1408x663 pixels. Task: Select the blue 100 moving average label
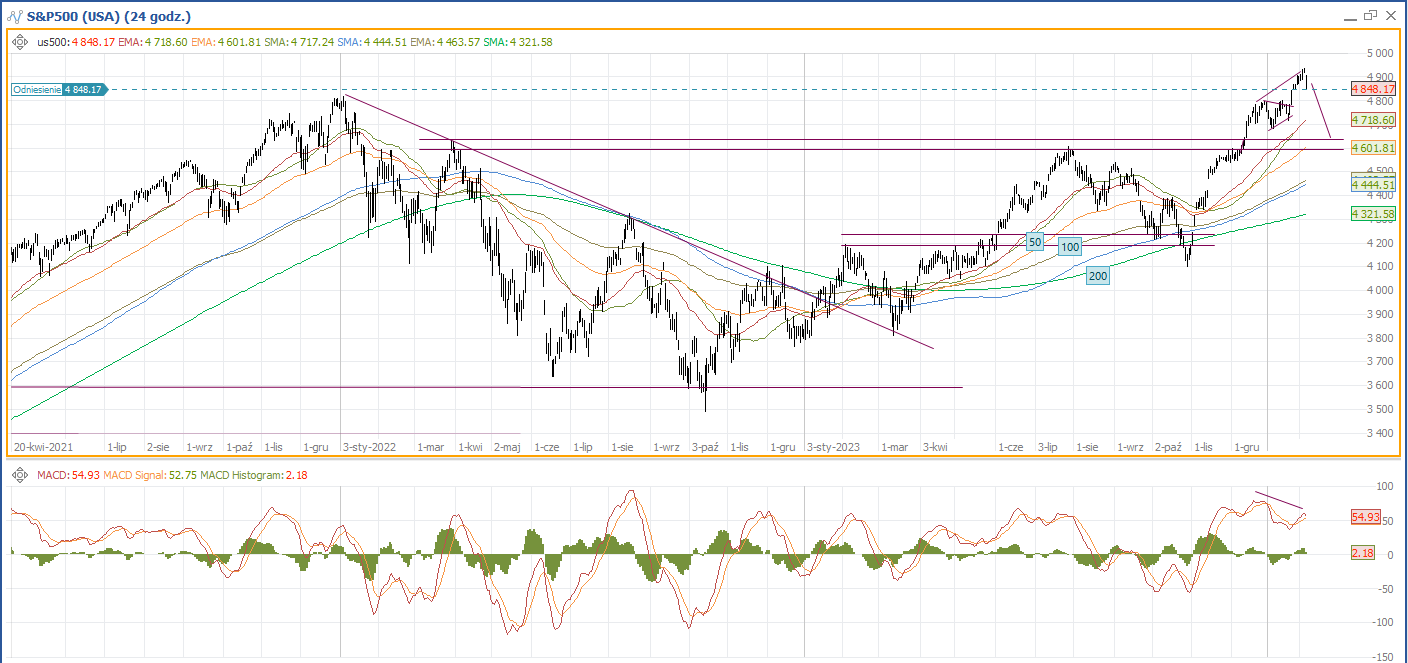[1070, 246]
